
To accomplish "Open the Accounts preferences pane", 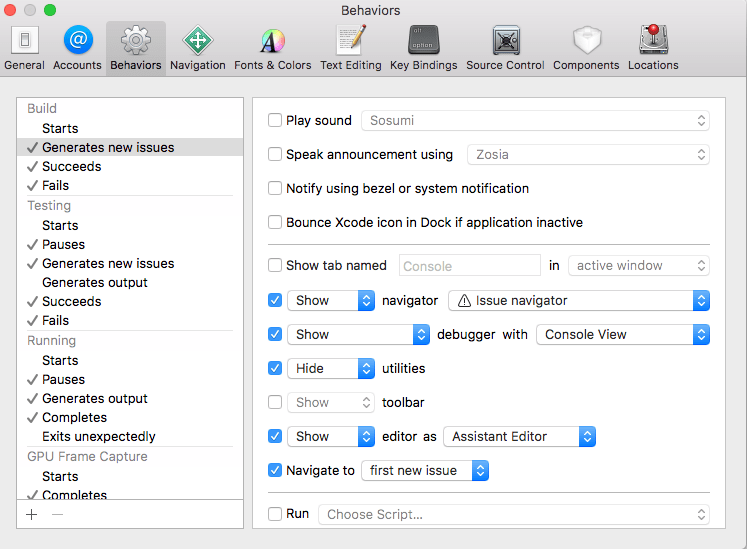I will [x=77, y=48].
